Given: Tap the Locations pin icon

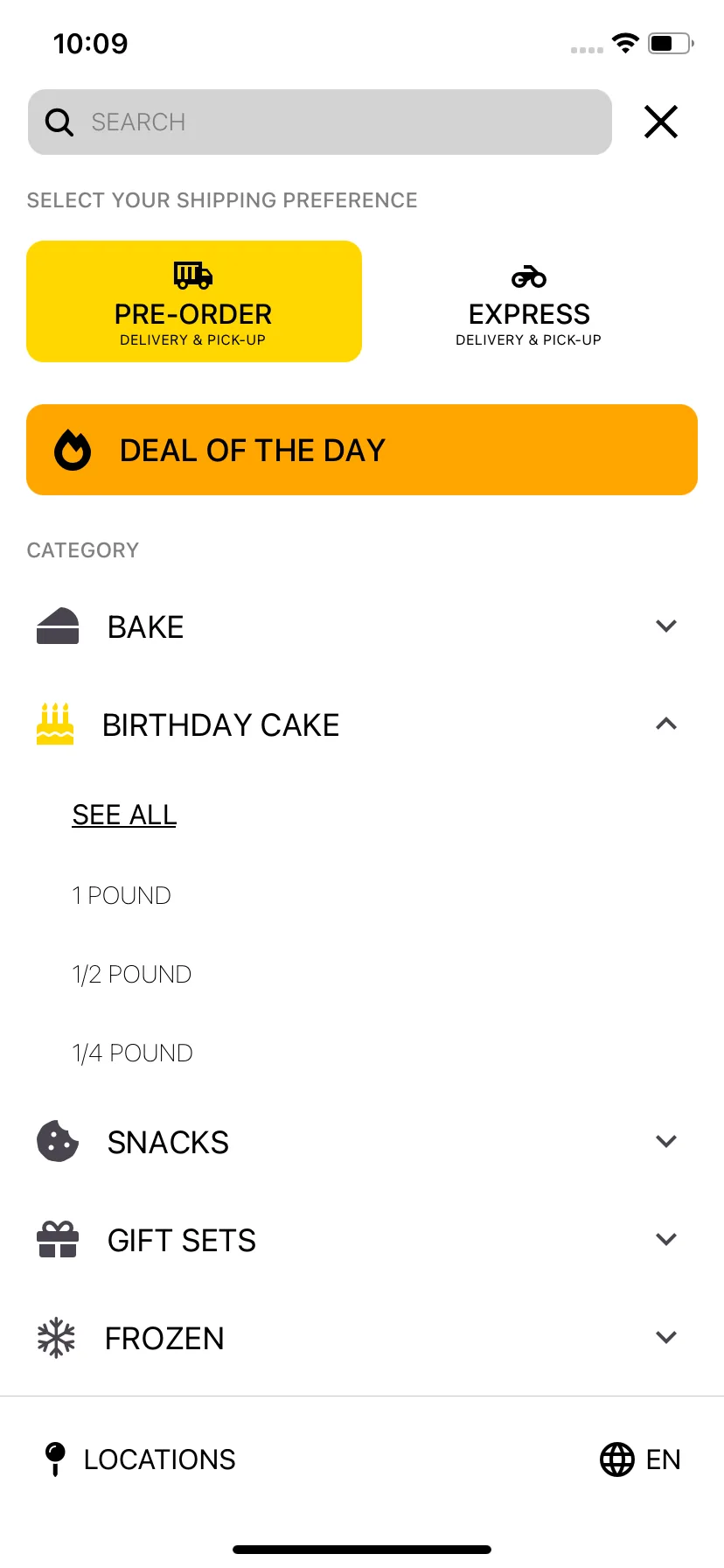Looking at the screenshot, I should pyautogui.click(x=55, y=1459).
